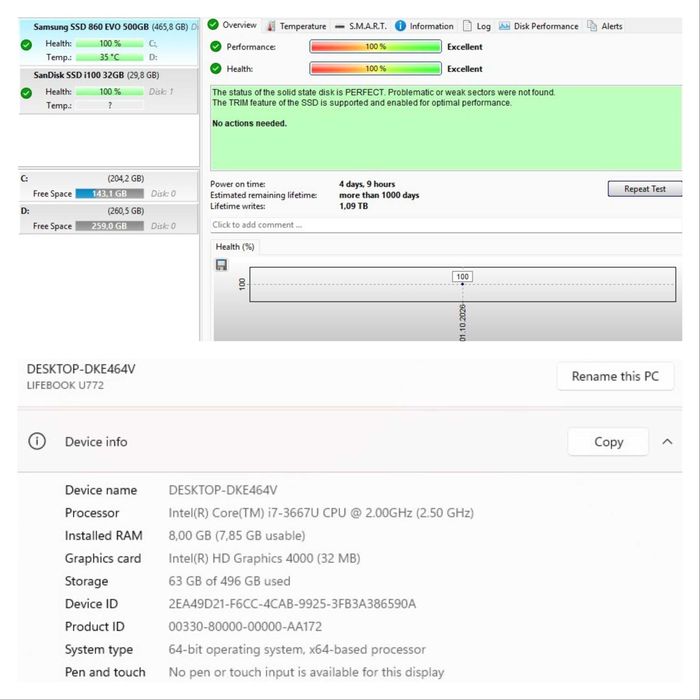The height and width of the screenshot is (700, 700).
Task: Click the Log document icon
Action: pyautogui.click(x=467, y=26)
